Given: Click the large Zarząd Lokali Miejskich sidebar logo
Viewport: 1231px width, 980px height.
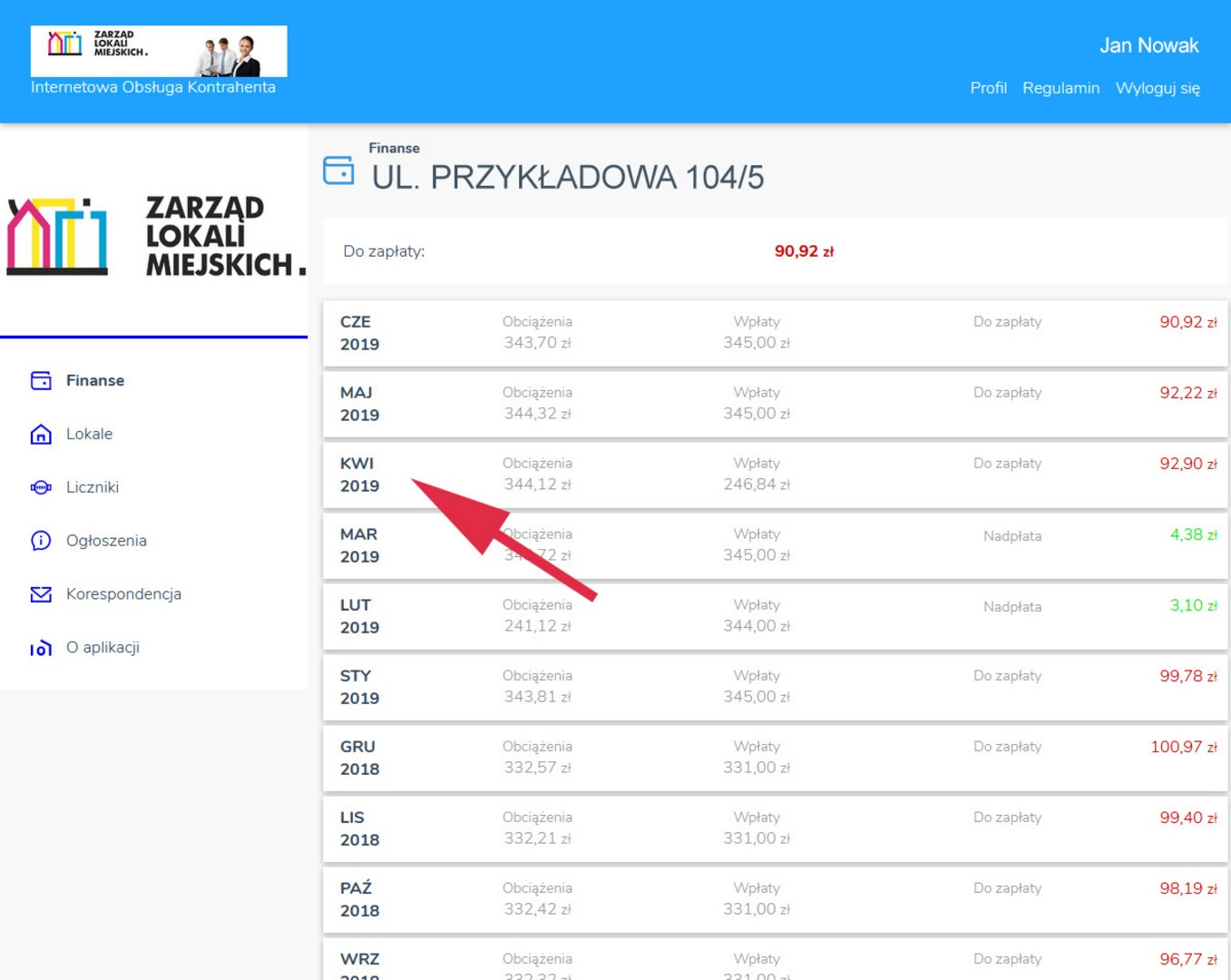Looking at the screenshot, I should 154,236.
